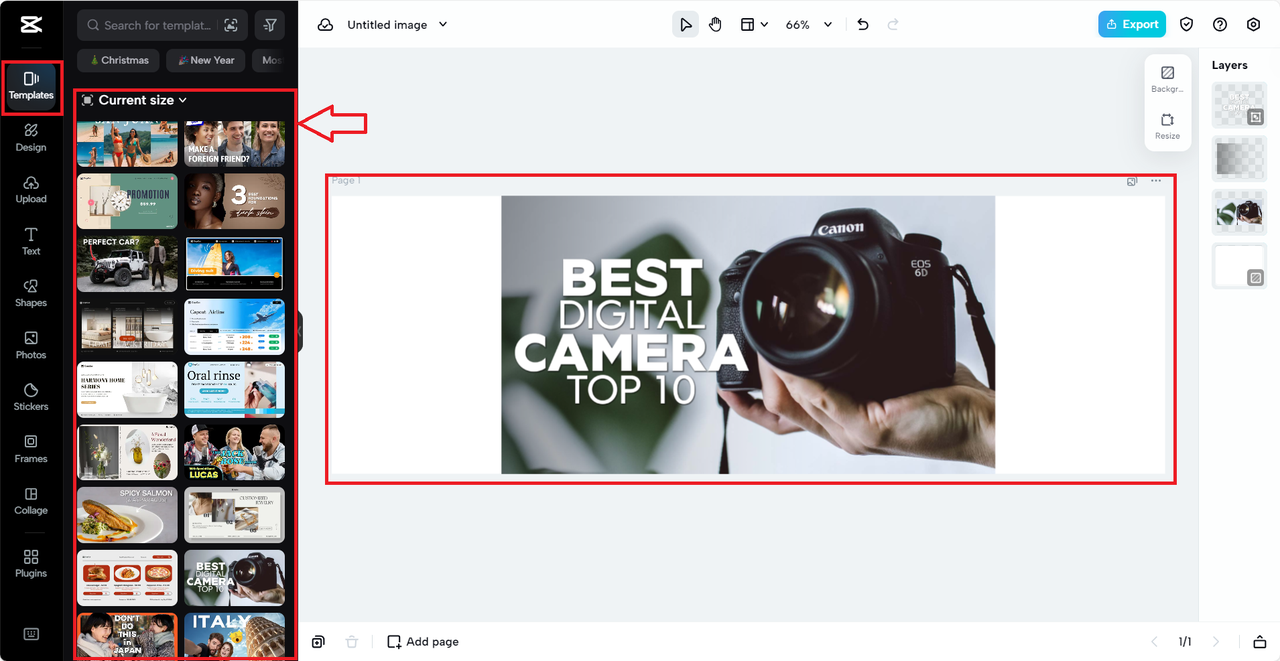The height and width of the screenshot is (661, 1280).
Task: Choose the Best Digital Camera template
Action: pyautogui.click(x=234, y=578)
